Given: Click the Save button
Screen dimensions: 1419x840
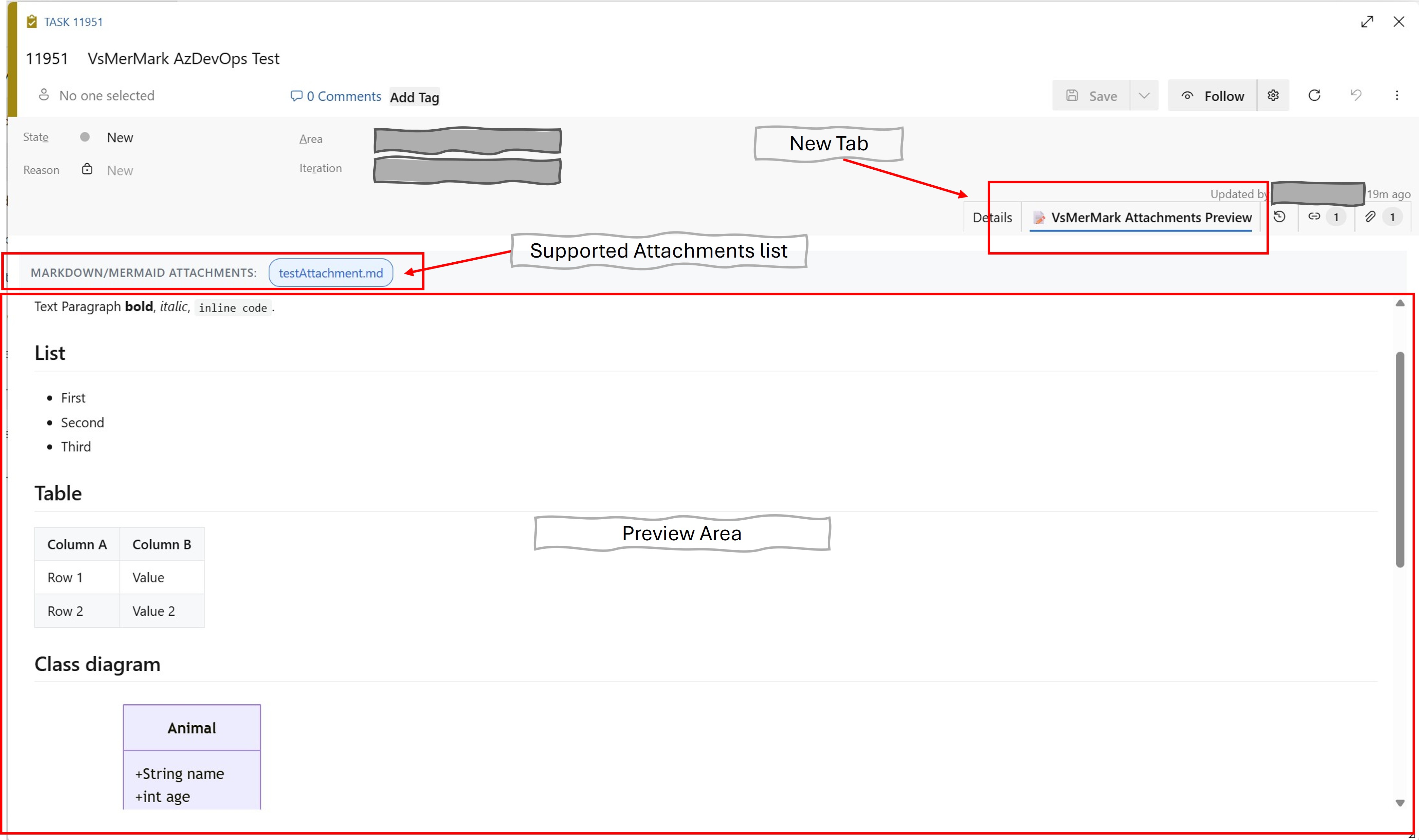Looking at the screenshot, I should coord(1091,96).
